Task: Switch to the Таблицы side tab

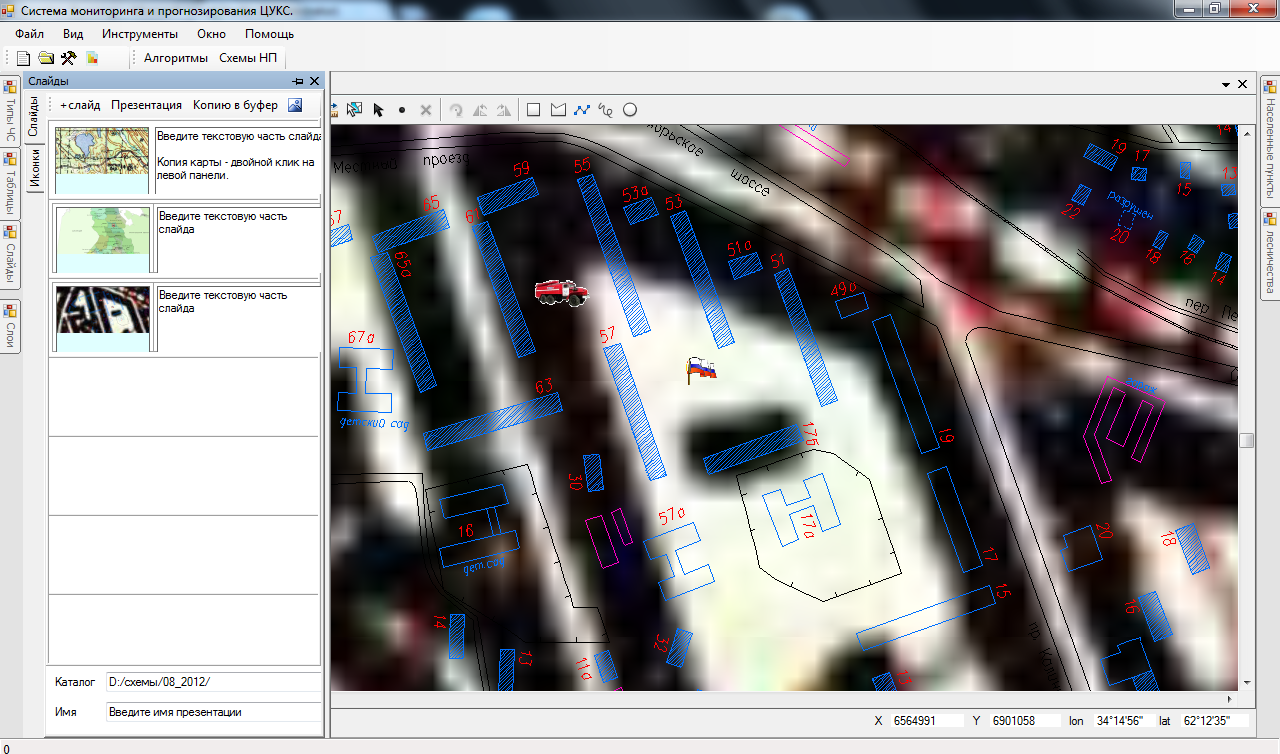Action: 10,182
